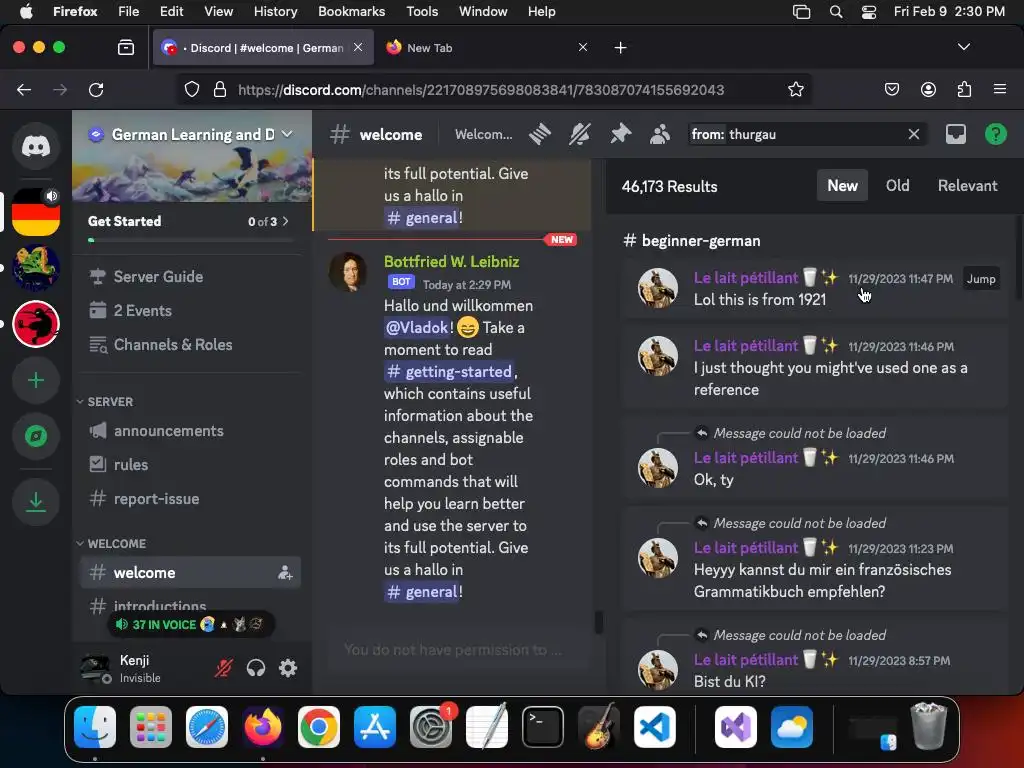
Task: Open notification settings bell icon
Action: [580, 135]
